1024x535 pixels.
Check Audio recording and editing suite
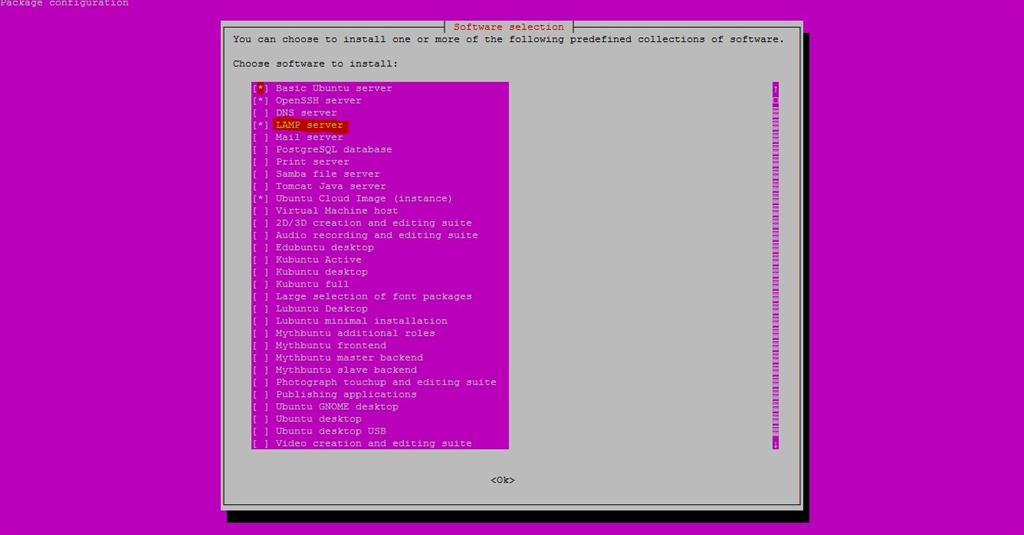point(261,235)
